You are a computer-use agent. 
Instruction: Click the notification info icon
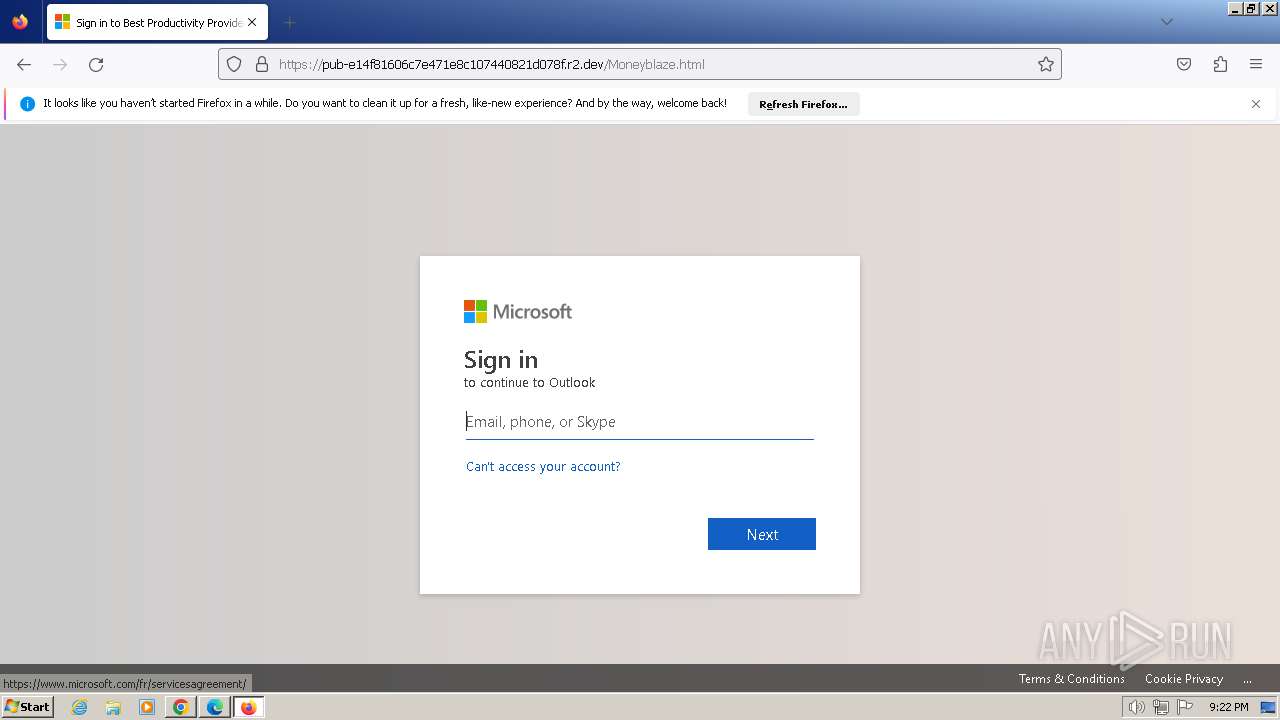[27, 104]
